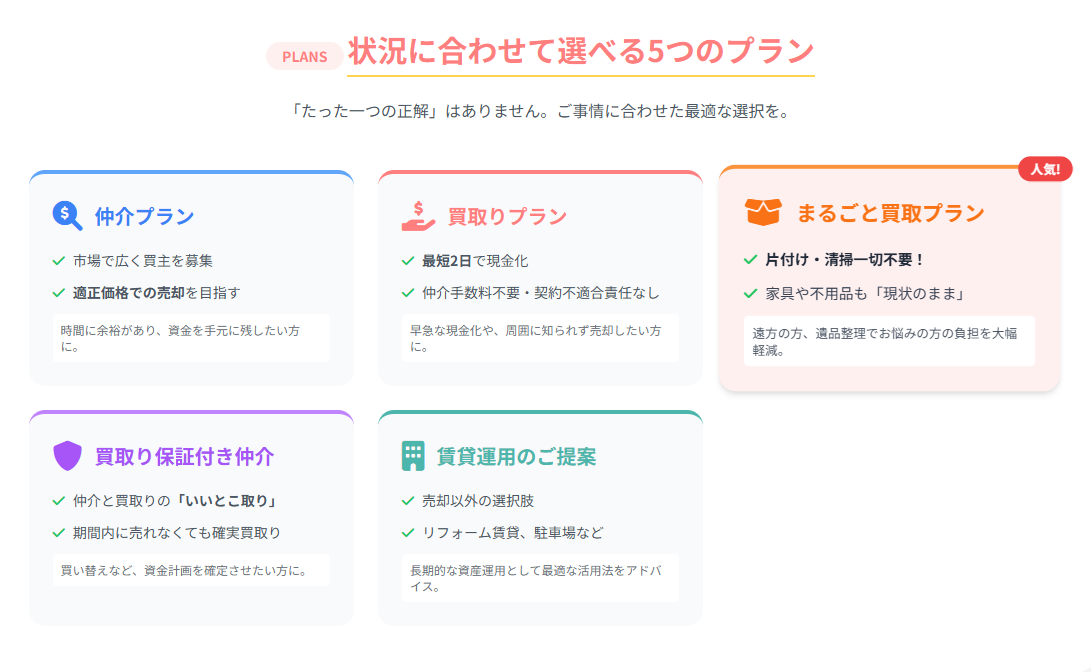The width and height of the screenshot is (1091, 672).
Task: Select the 賃貸運用のご提案 heading
Action: pyautogui.click(x=516, y=456)
